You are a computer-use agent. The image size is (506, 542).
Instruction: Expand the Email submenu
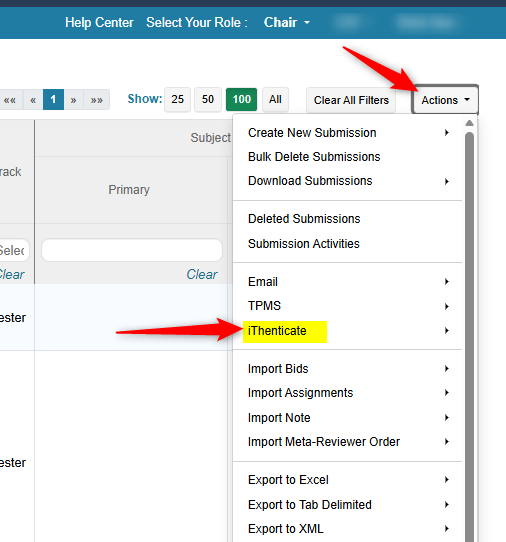click(x=348, y=282)
